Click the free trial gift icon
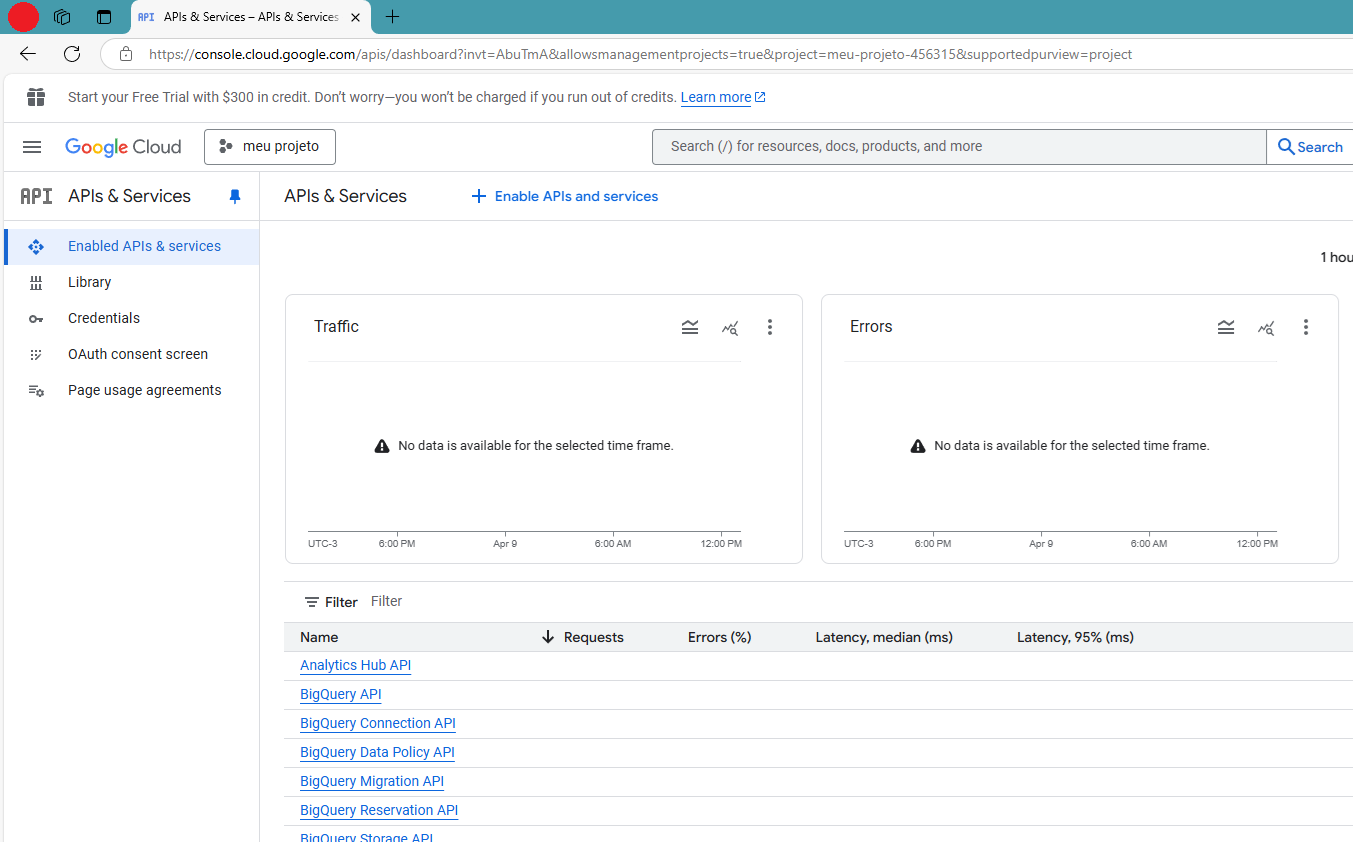The width and height of the screenshot is (1353, 842). [36, 97]
